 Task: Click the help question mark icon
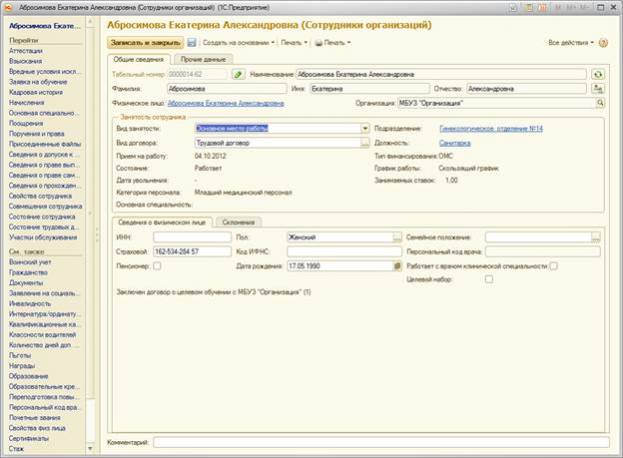[606, 43]
